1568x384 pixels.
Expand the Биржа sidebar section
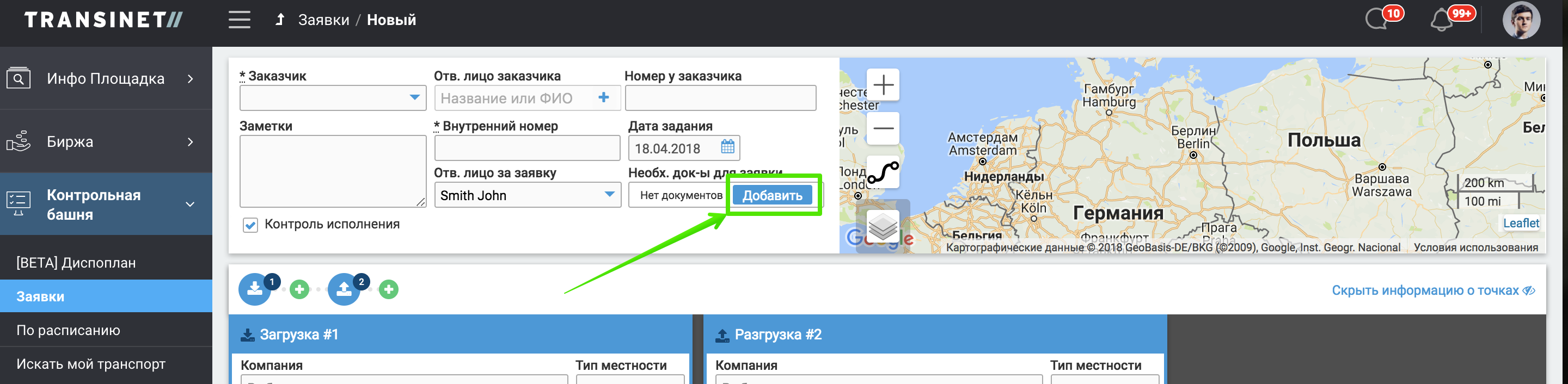pos(190,142)
